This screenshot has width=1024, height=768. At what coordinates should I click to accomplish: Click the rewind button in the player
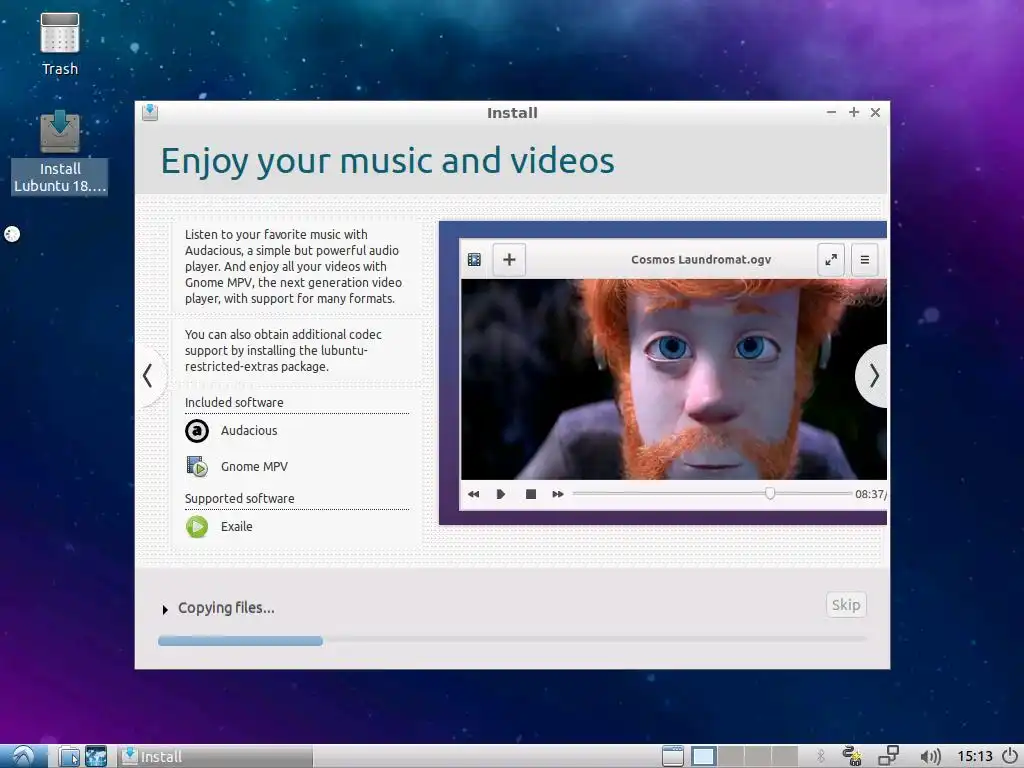(473, 494)
